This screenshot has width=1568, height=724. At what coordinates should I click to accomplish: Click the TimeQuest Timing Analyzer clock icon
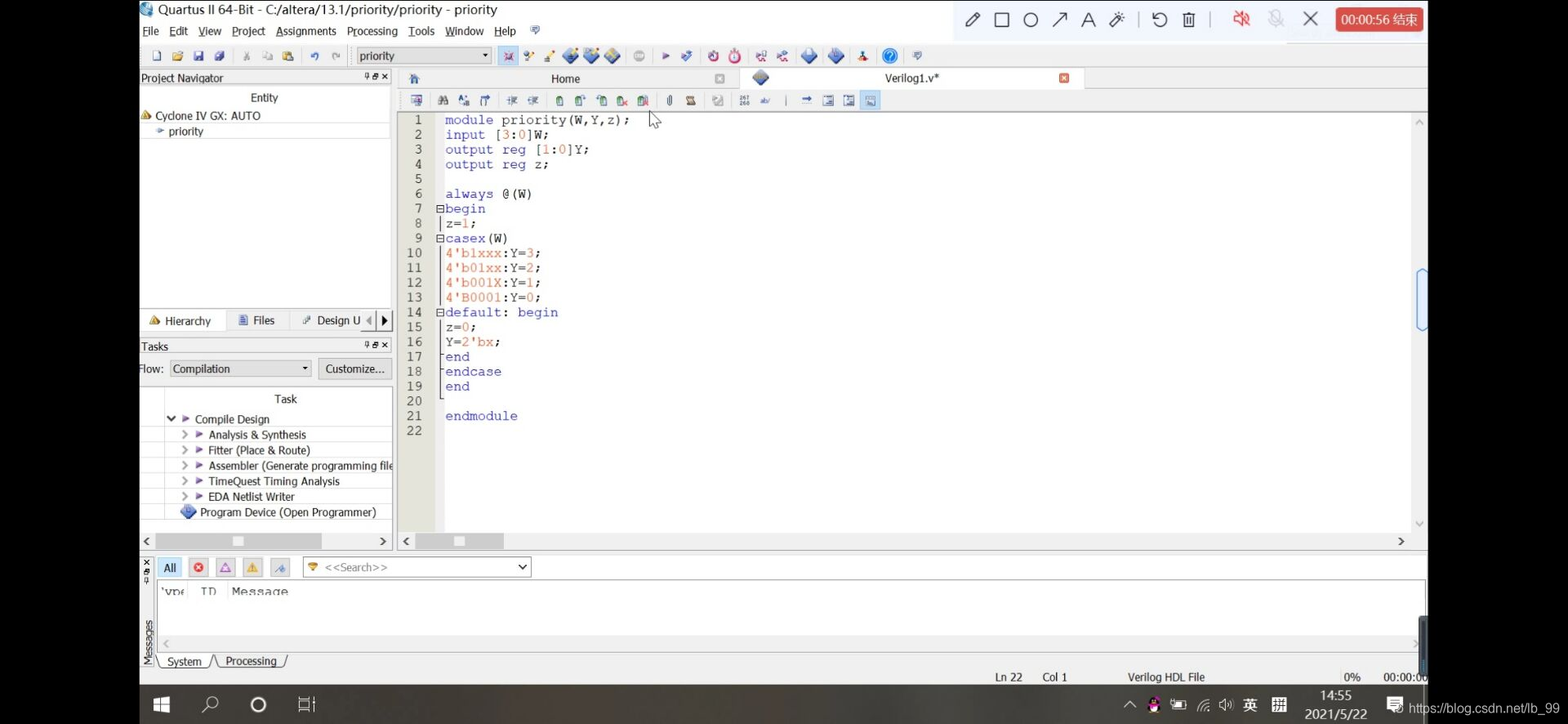tap(734, 56)
